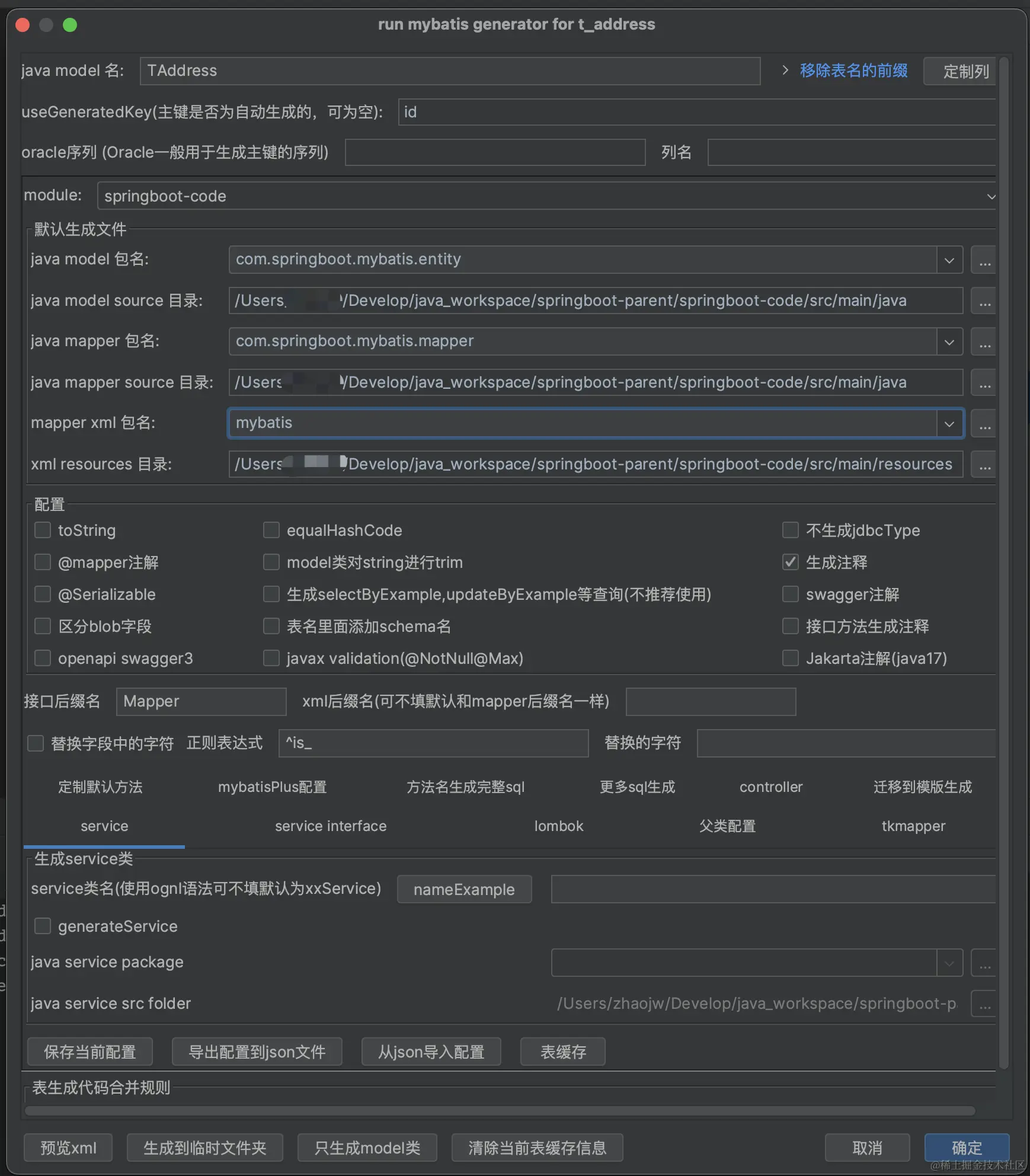Screen dimensions: 1030x1176
Task: Click 从json导入配置 button
Action: (x=431, y=1052)
